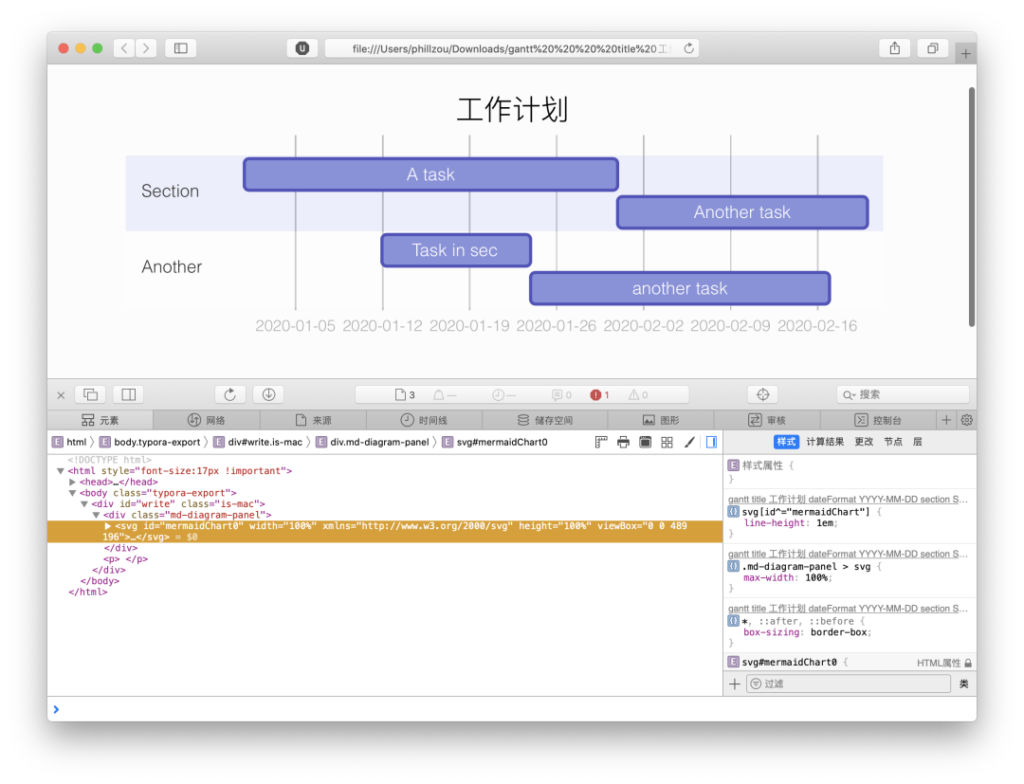
Task: Click the print styles icon
Action: [623, 442]
